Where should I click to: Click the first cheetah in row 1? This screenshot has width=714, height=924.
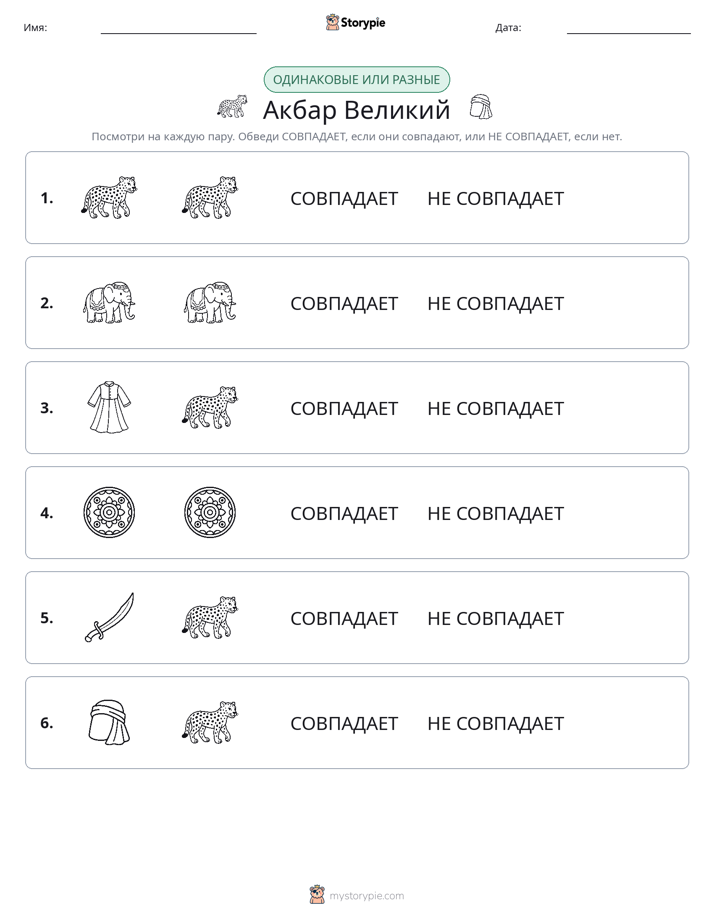click(x=110, y=197)
